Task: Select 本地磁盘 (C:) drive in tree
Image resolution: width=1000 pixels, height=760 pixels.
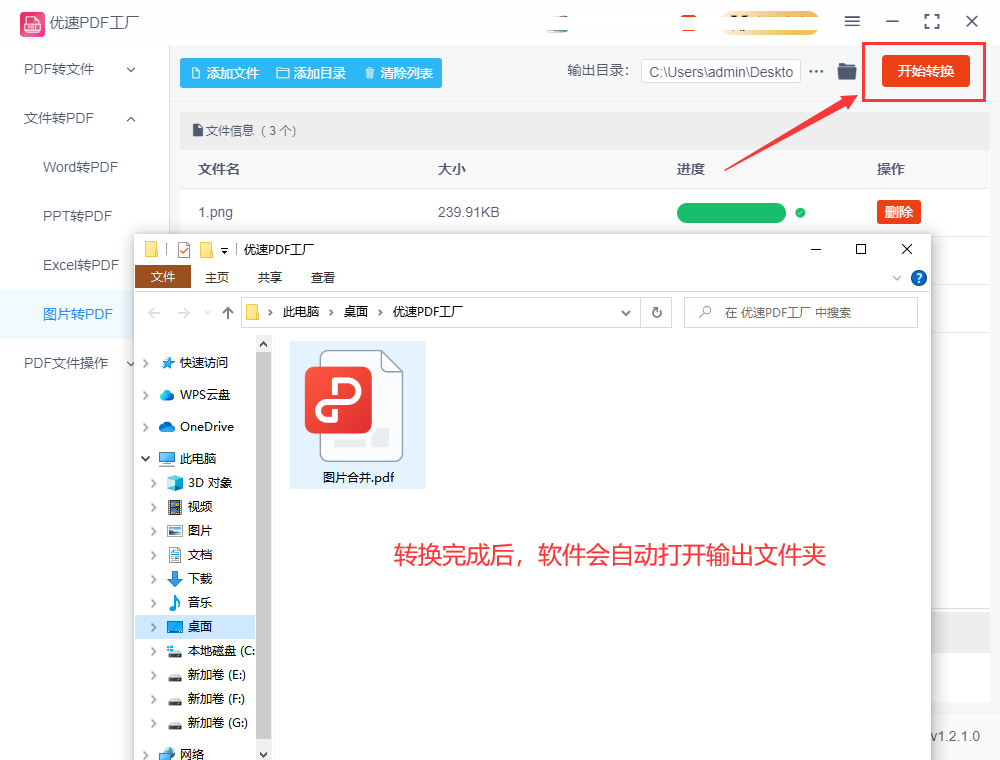Action: (x=221, y=650)
